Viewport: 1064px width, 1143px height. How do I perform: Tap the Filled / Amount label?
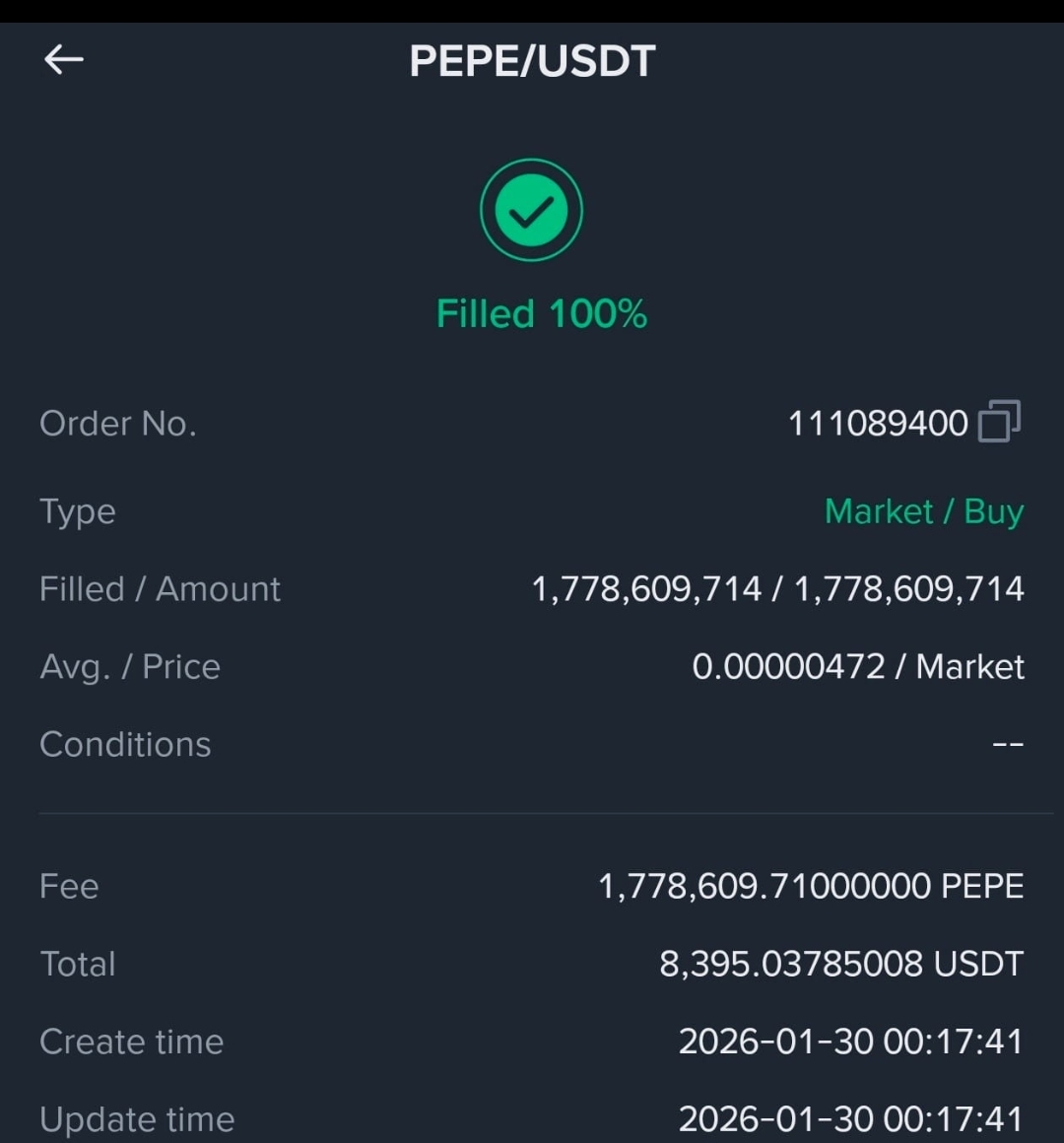tap(160, 589)
